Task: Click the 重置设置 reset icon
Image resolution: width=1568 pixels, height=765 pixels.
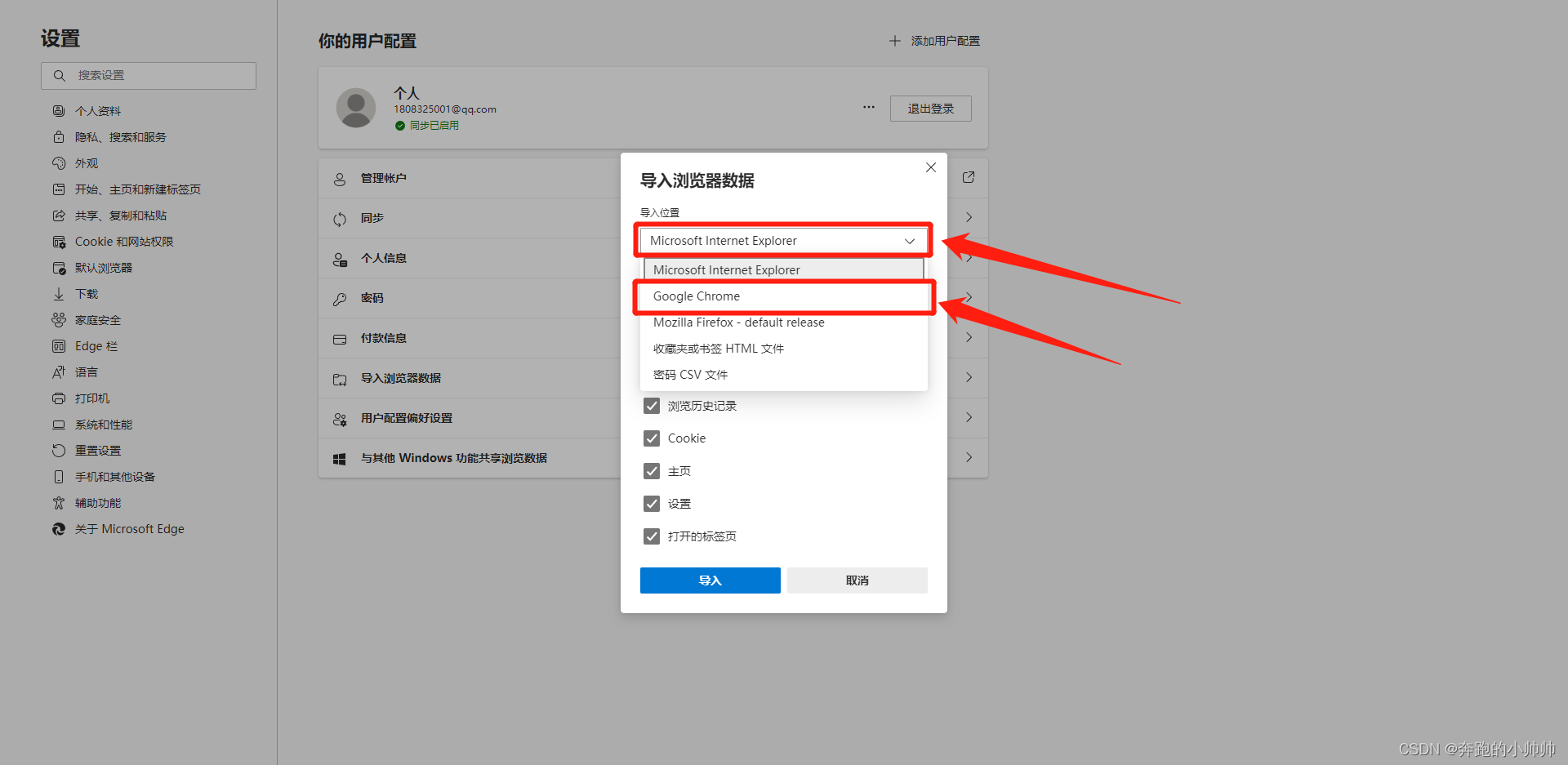Action: coord(59,451)
